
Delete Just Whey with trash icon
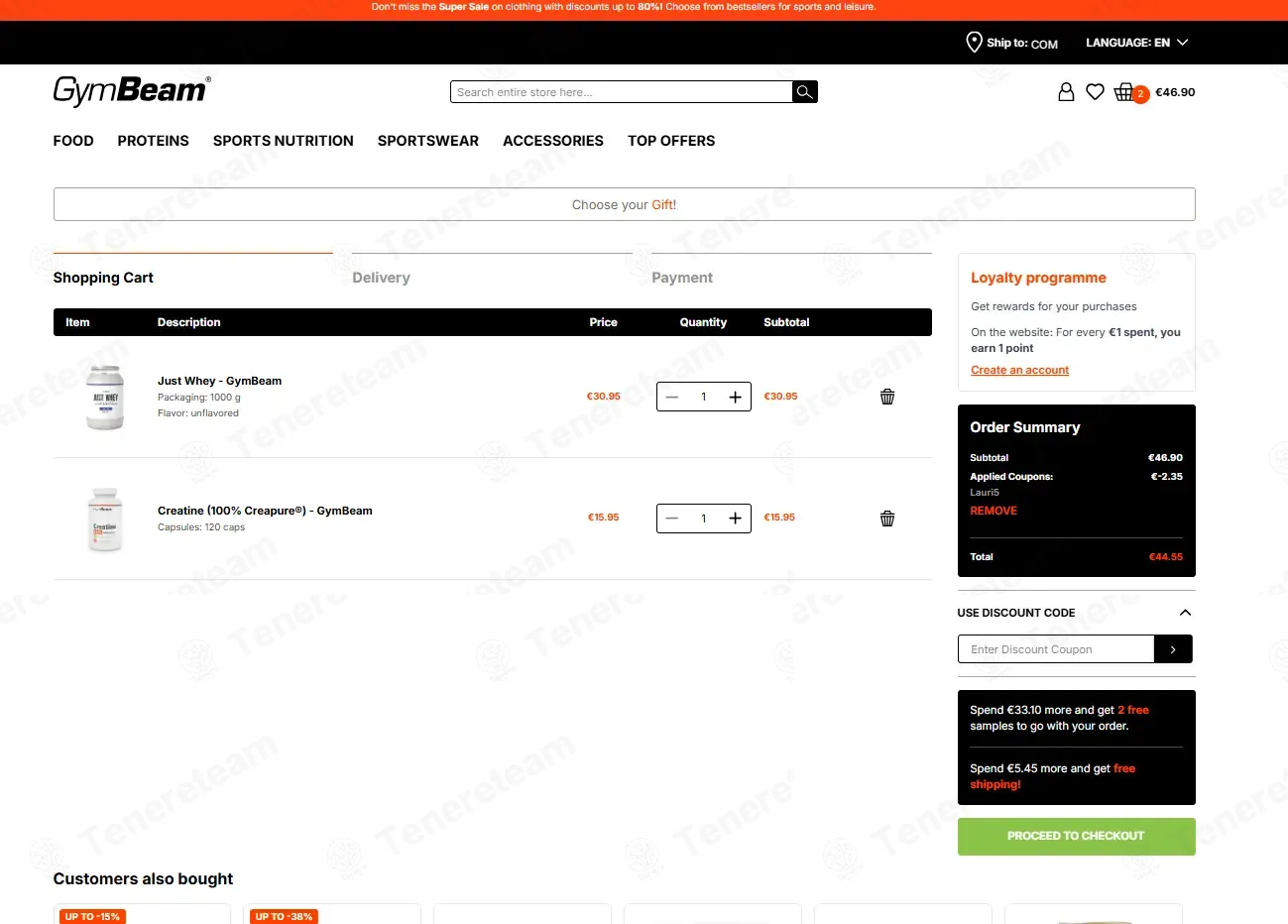(x=887, y=397)
